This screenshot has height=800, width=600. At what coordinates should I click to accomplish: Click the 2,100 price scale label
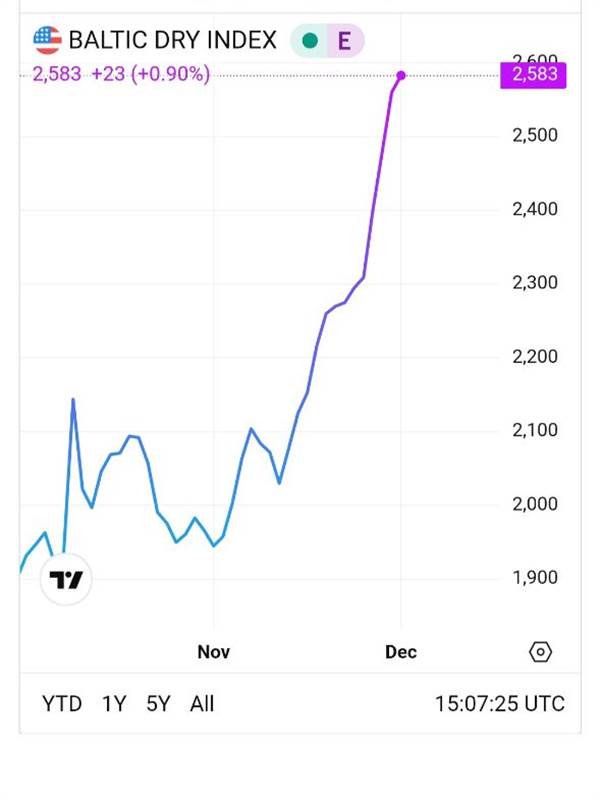534,430
